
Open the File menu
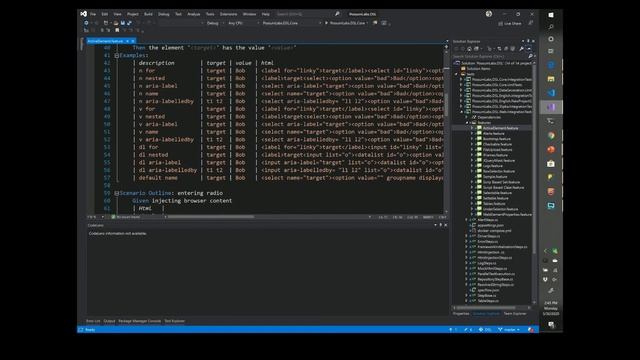(93, 14)
